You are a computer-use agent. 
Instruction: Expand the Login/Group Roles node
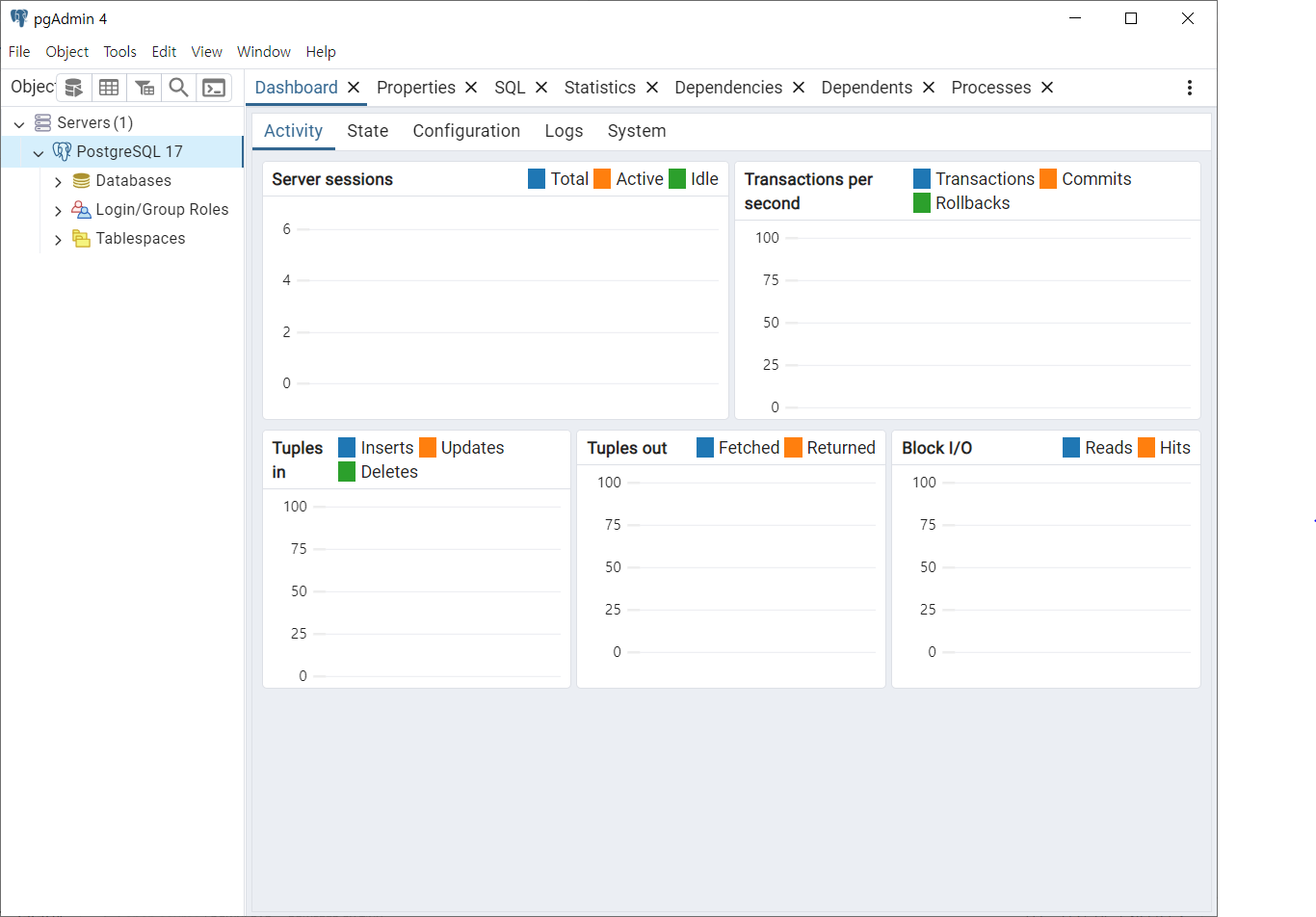coord(58,210)
